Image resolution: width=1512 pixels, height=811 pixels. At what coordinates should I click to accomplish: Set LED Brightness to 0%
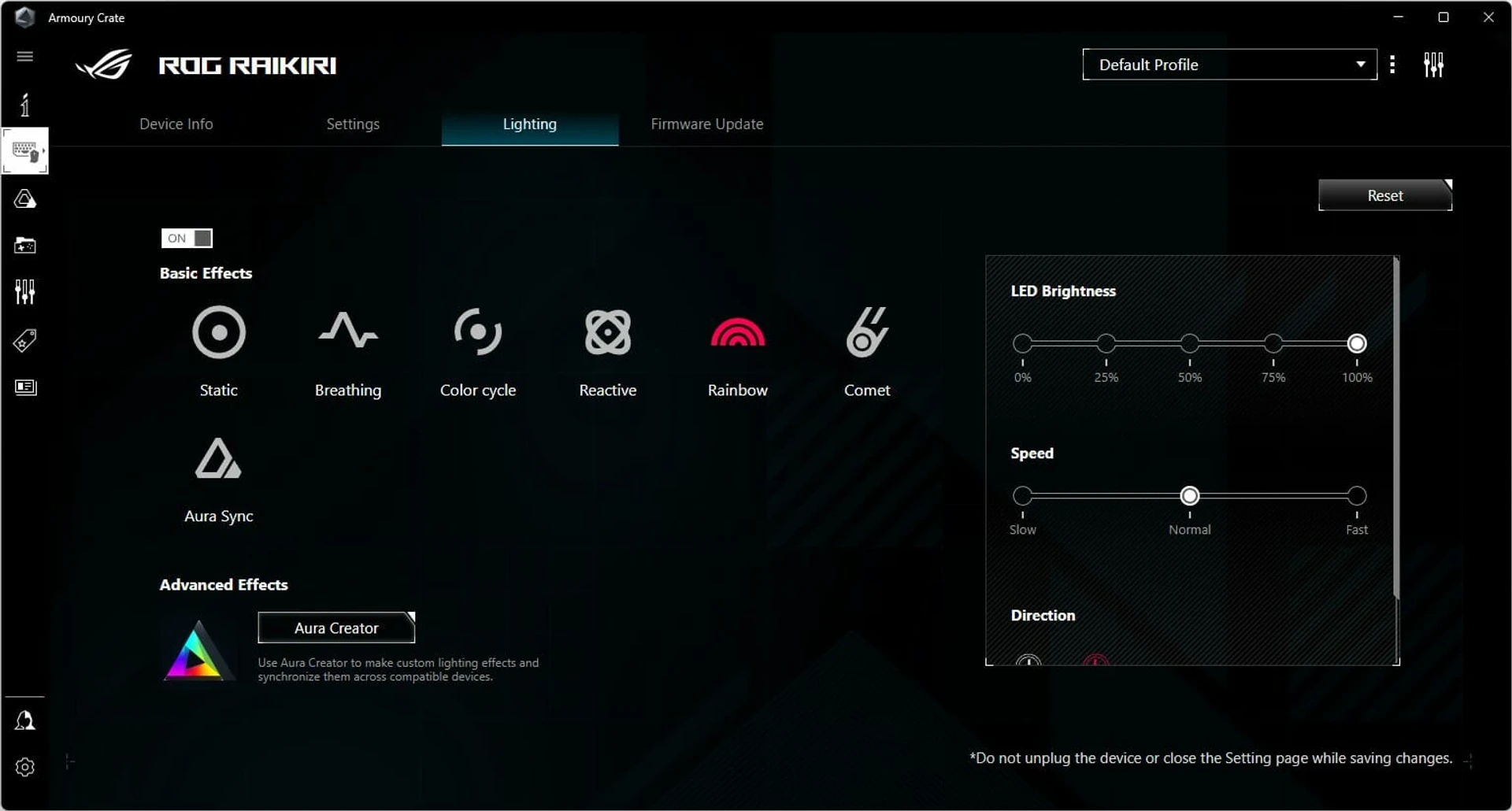click(x=1022, y=343)
